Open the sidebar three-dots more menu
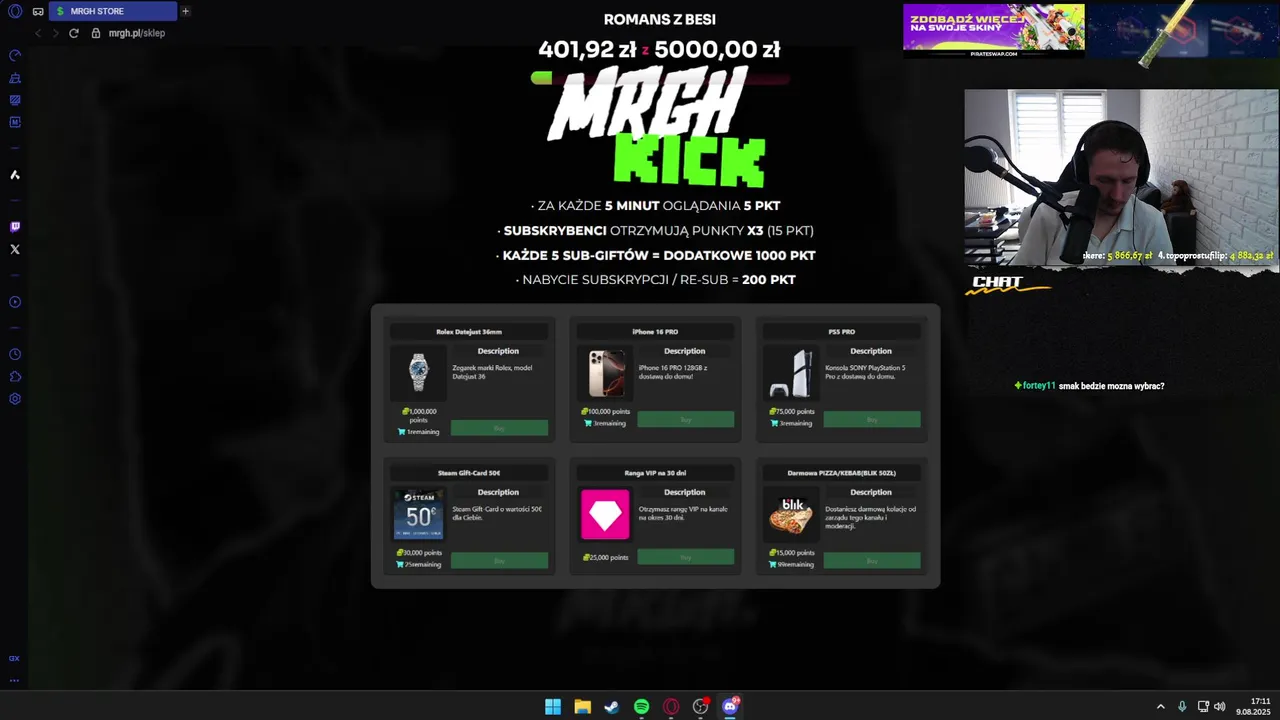Image resolution: width=1280 pixels, height=720 pixels. [14, 680]
